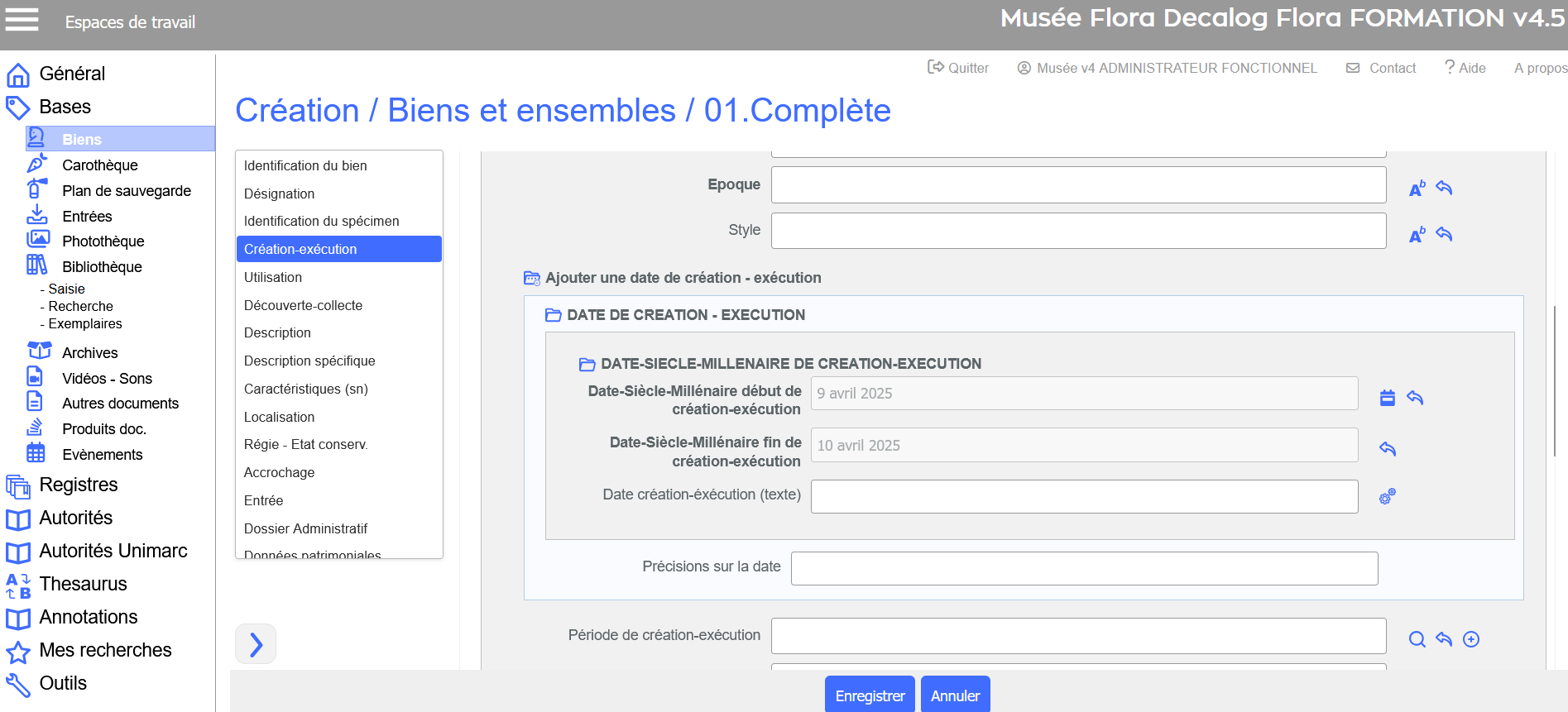Expand the section list chevron button
This screenshot has width=1568, height=712.
pos(256,644)
